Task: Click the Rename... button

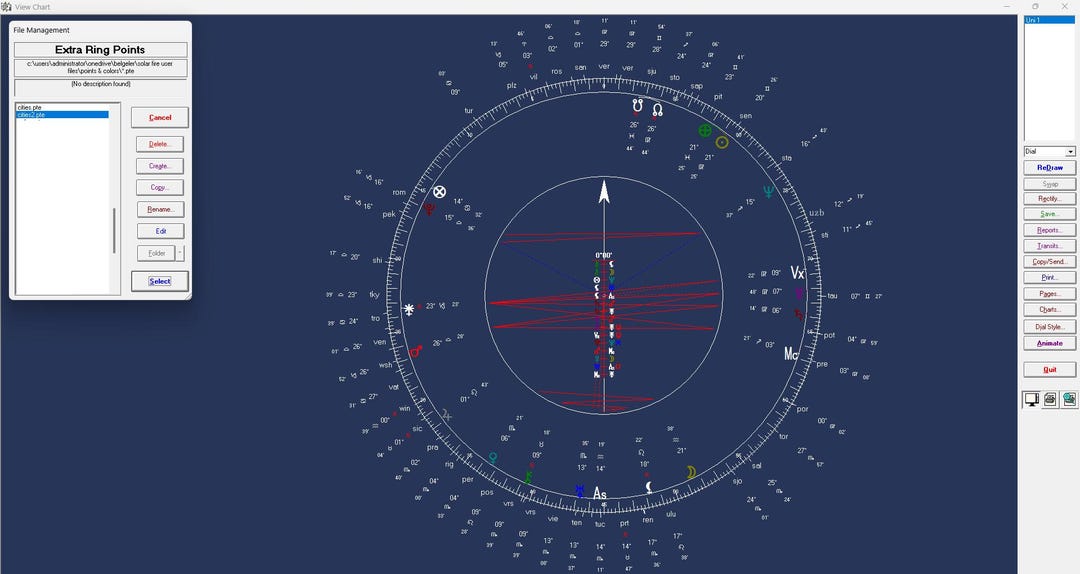Action: 160,209
